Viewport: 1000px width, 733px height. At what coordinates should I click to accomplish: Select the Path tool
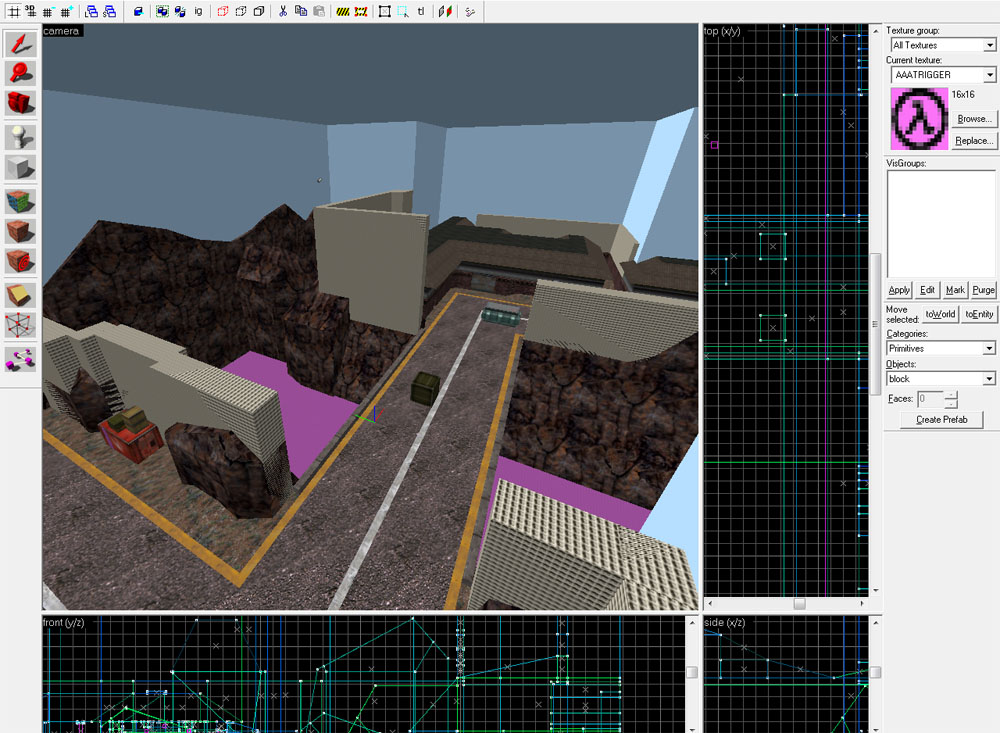pos(20,359)
